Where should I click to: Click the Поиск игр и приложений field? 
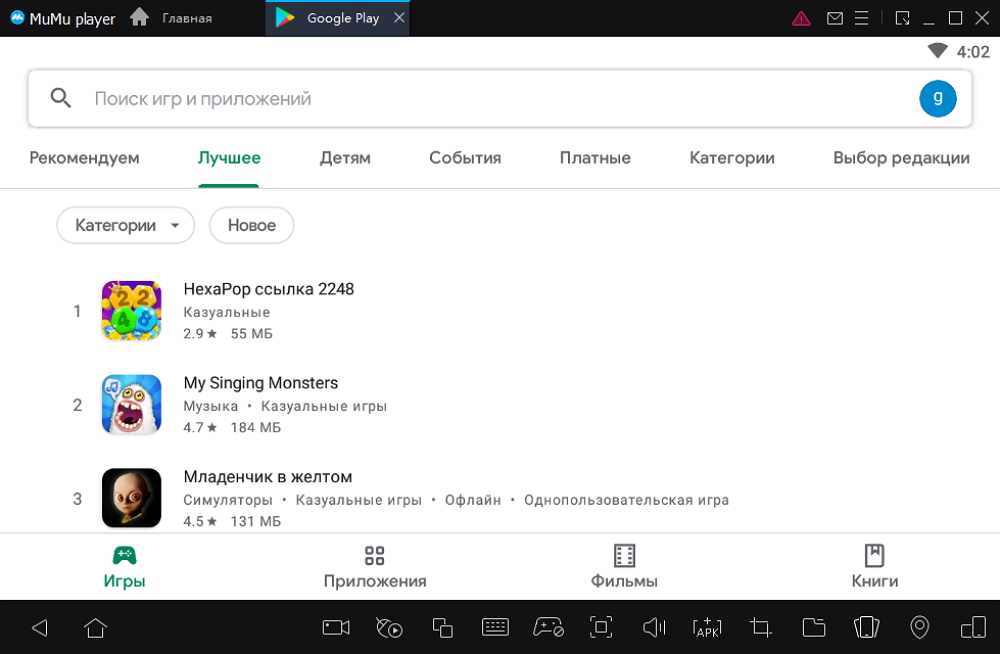click(500, 98)
